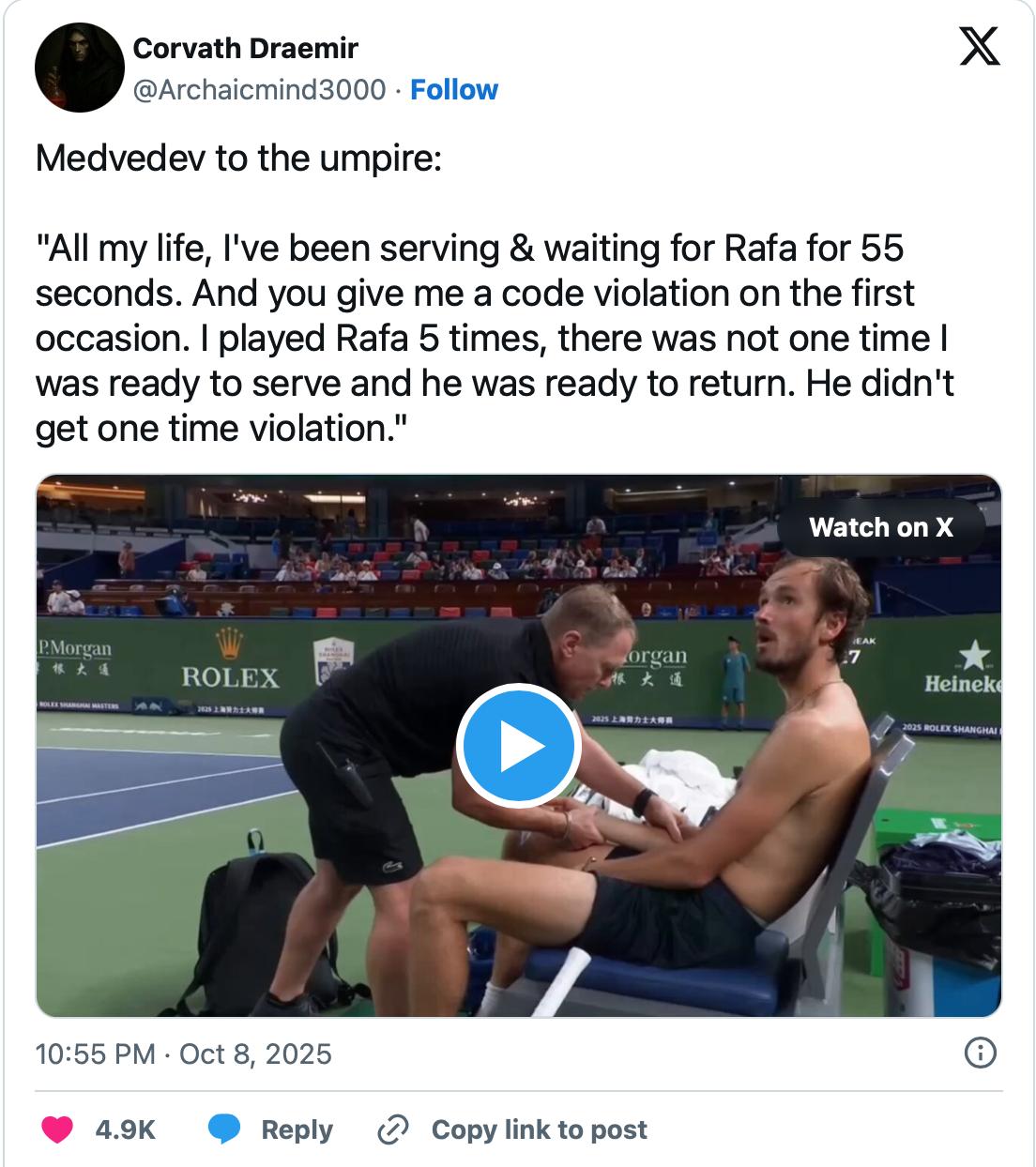The width and height of the screenshot is (1036, 1167).
Task: Click the quoted paragraph about waiting for Rafa
Action: coord(495,338)
